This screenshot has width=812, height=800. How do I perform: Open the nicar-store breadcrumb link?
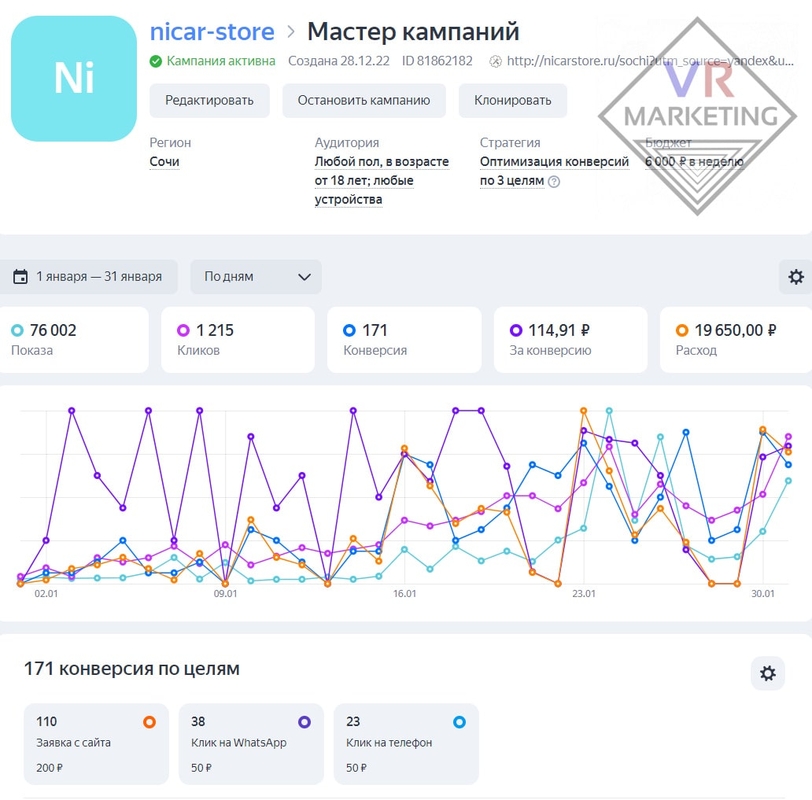point(212,32)
